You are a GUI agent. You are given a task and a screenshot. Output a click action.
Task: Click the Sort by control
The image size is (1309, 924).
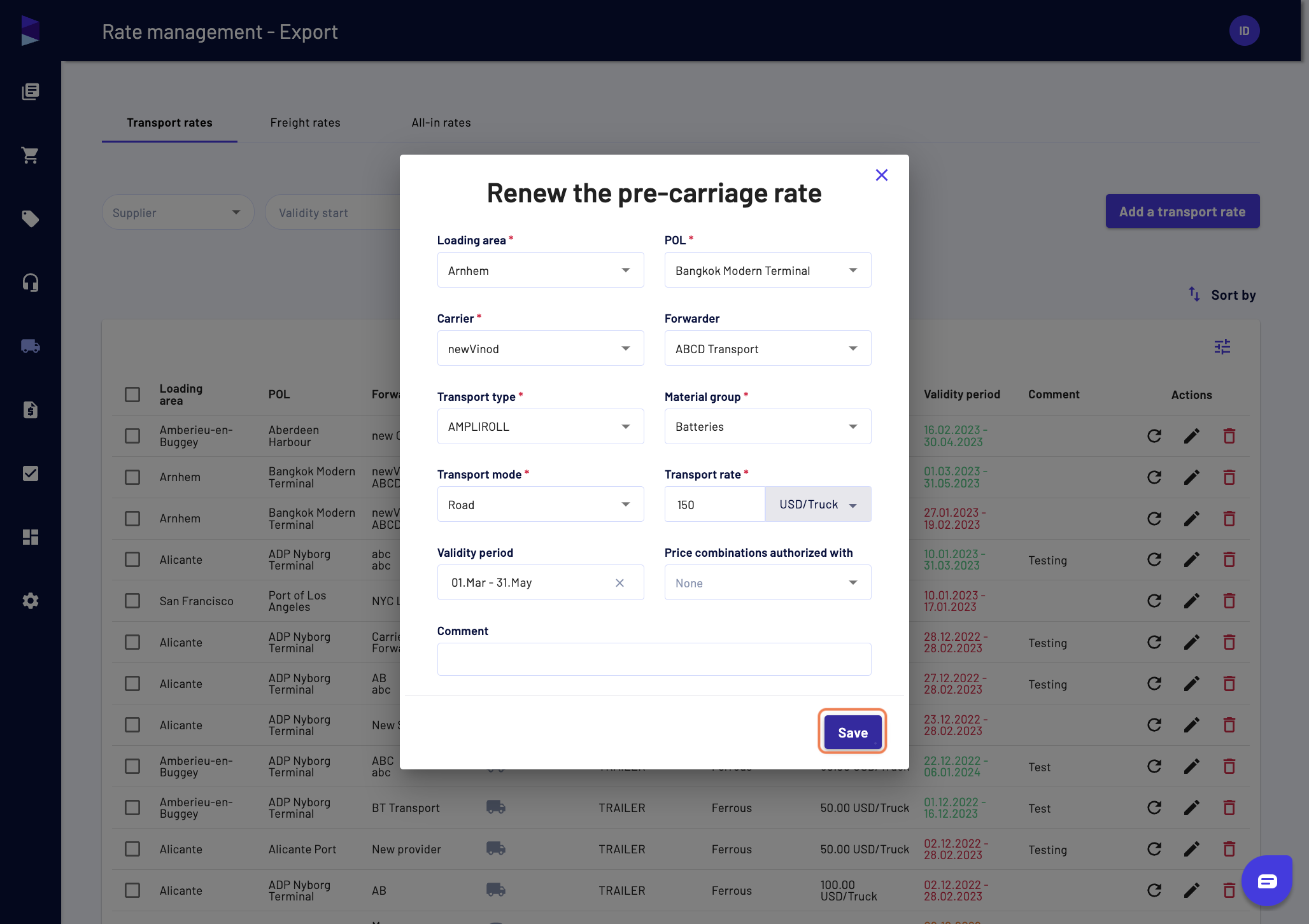[1222, 295]
